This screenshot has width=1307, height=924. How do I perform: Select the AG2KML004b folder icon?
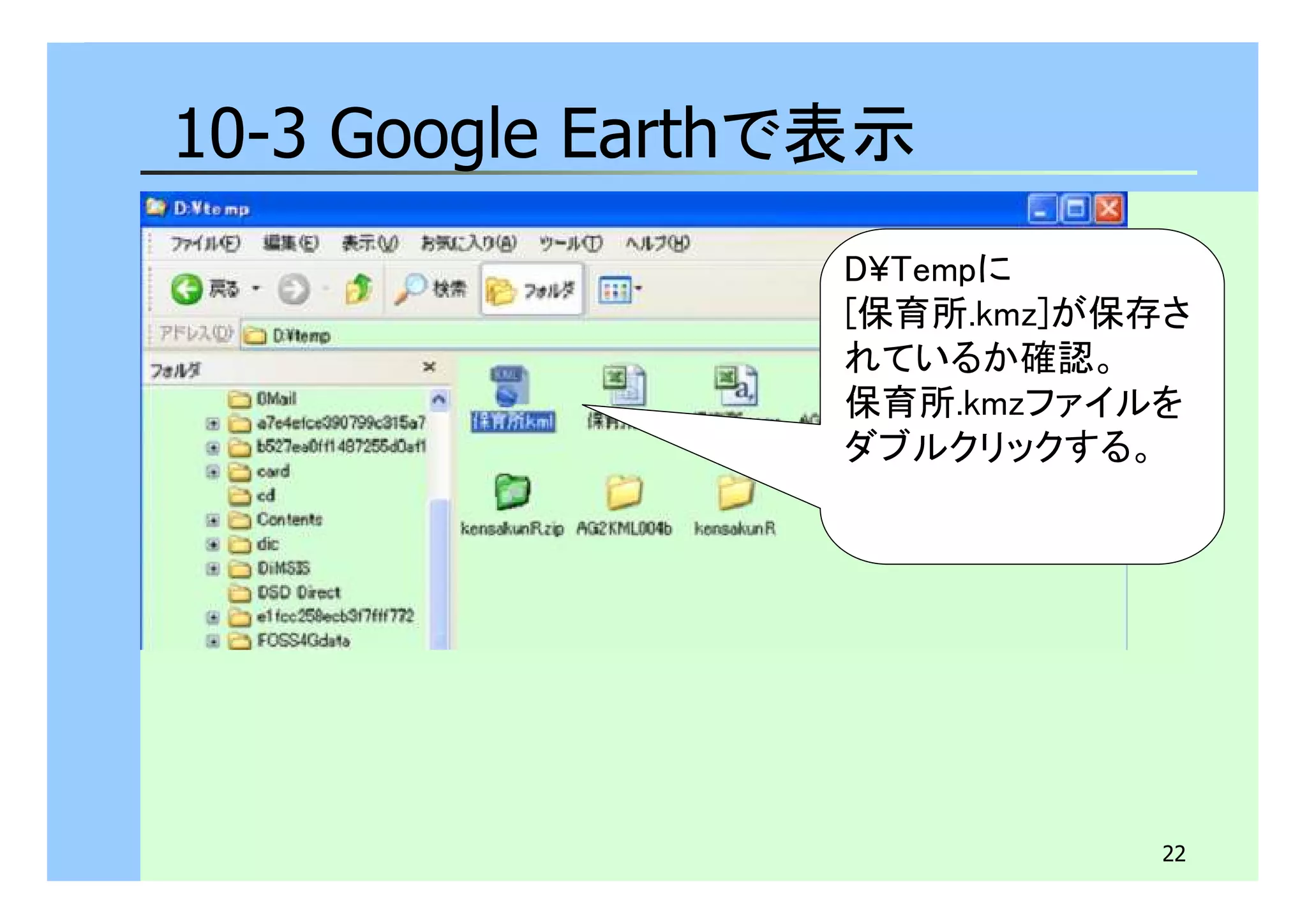(624, 491)
